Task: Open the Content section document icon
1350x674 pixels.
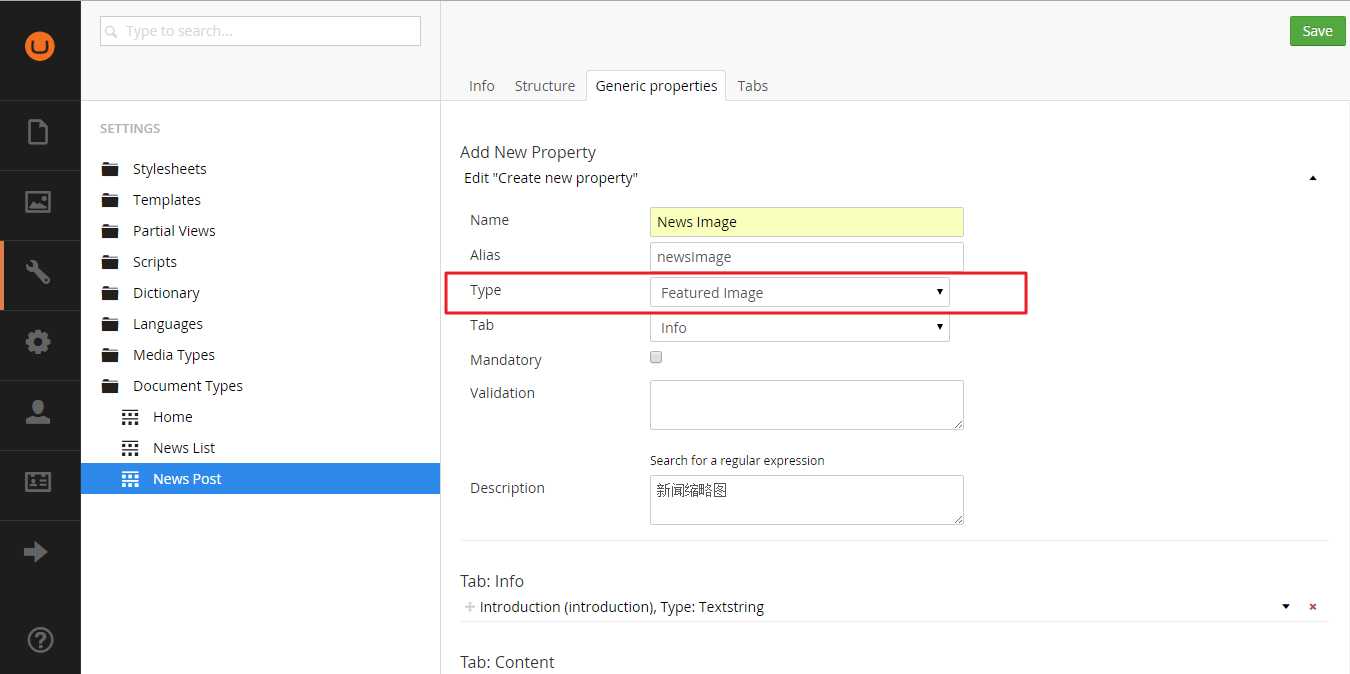Action: coord(38,132)
